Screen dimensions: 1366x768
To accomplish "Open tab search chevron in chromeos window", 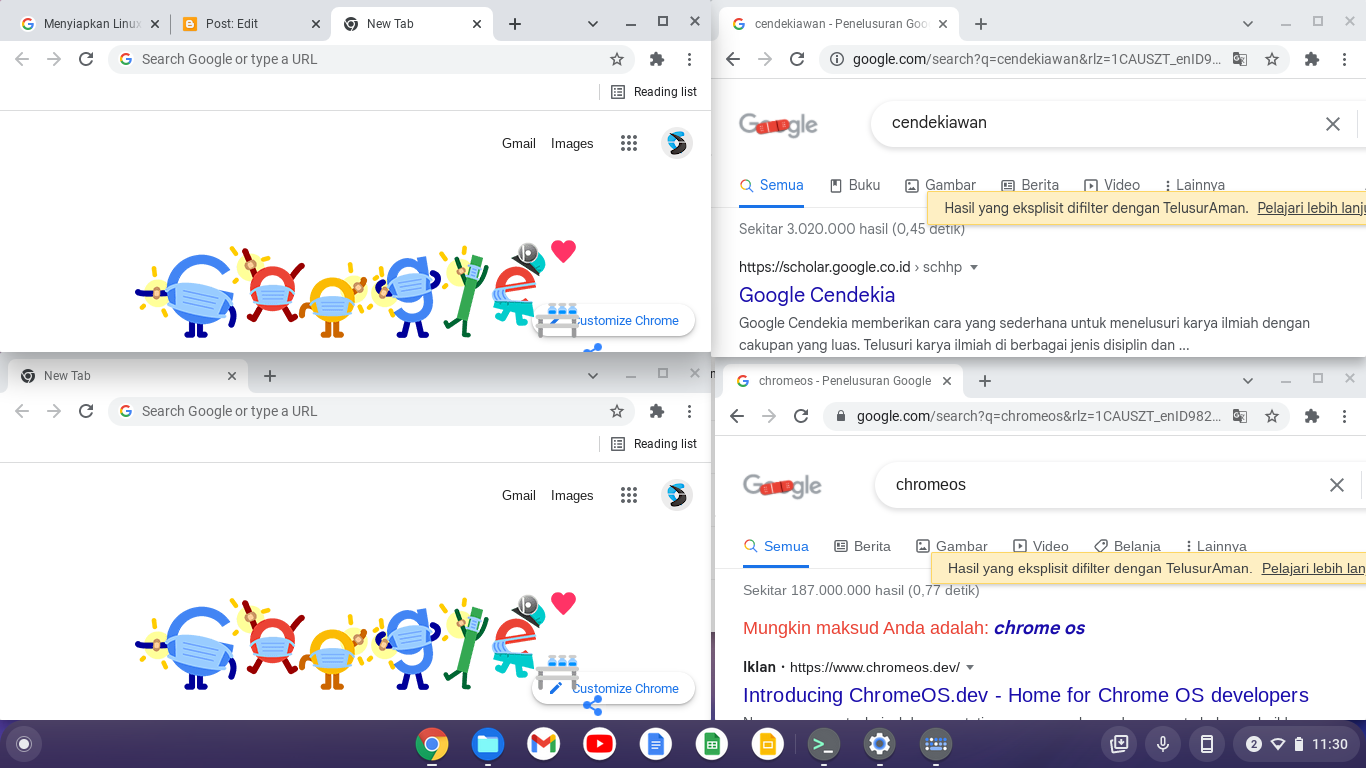I will click(1248, 381).
